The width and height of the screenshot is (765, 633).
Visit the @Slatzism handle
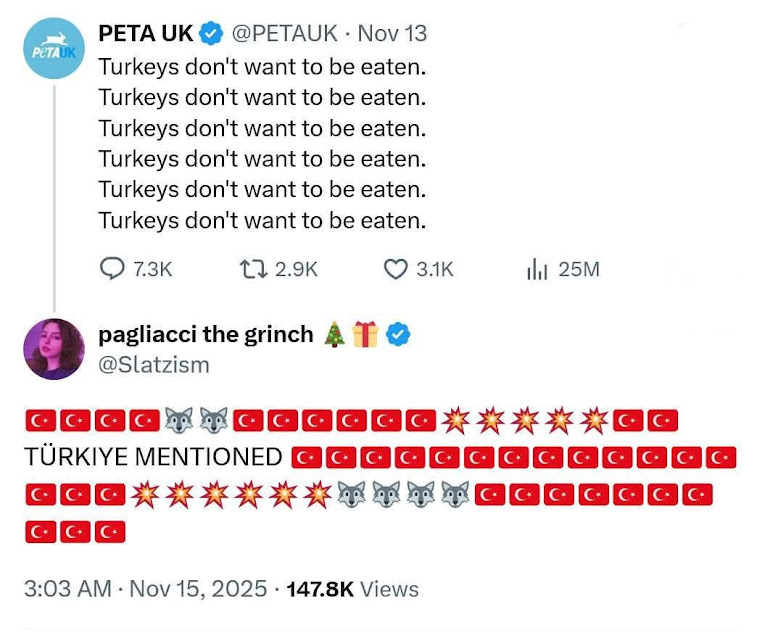[x=154, y=364]
